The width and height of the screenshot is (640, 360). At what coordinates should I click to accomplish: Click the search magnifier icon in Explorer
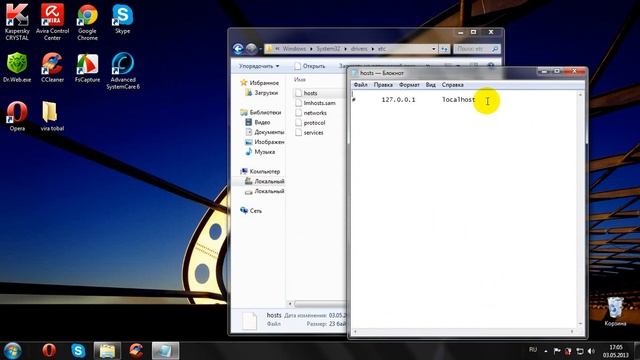495,49
